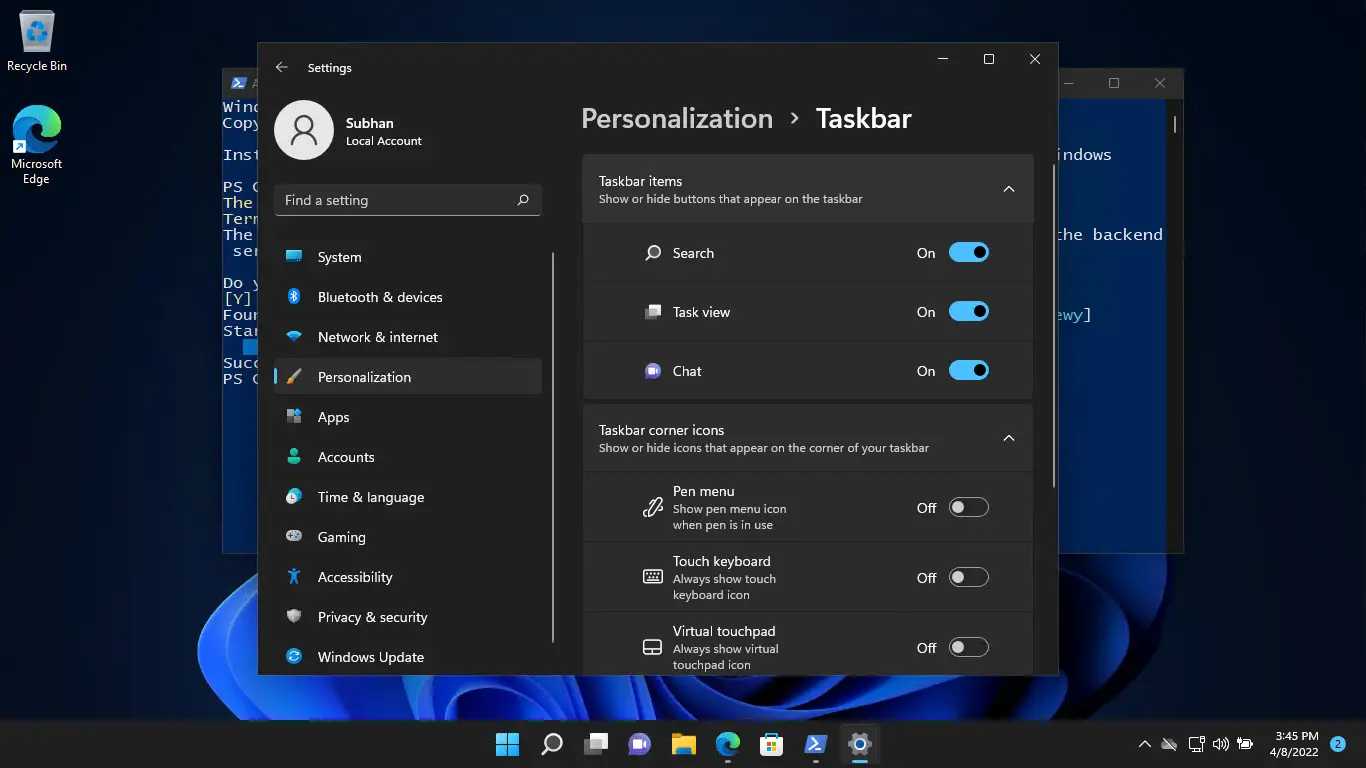This screenshot has width=1366, height=768.
Task: Click the Task view row icon
Action: [653, 312]
